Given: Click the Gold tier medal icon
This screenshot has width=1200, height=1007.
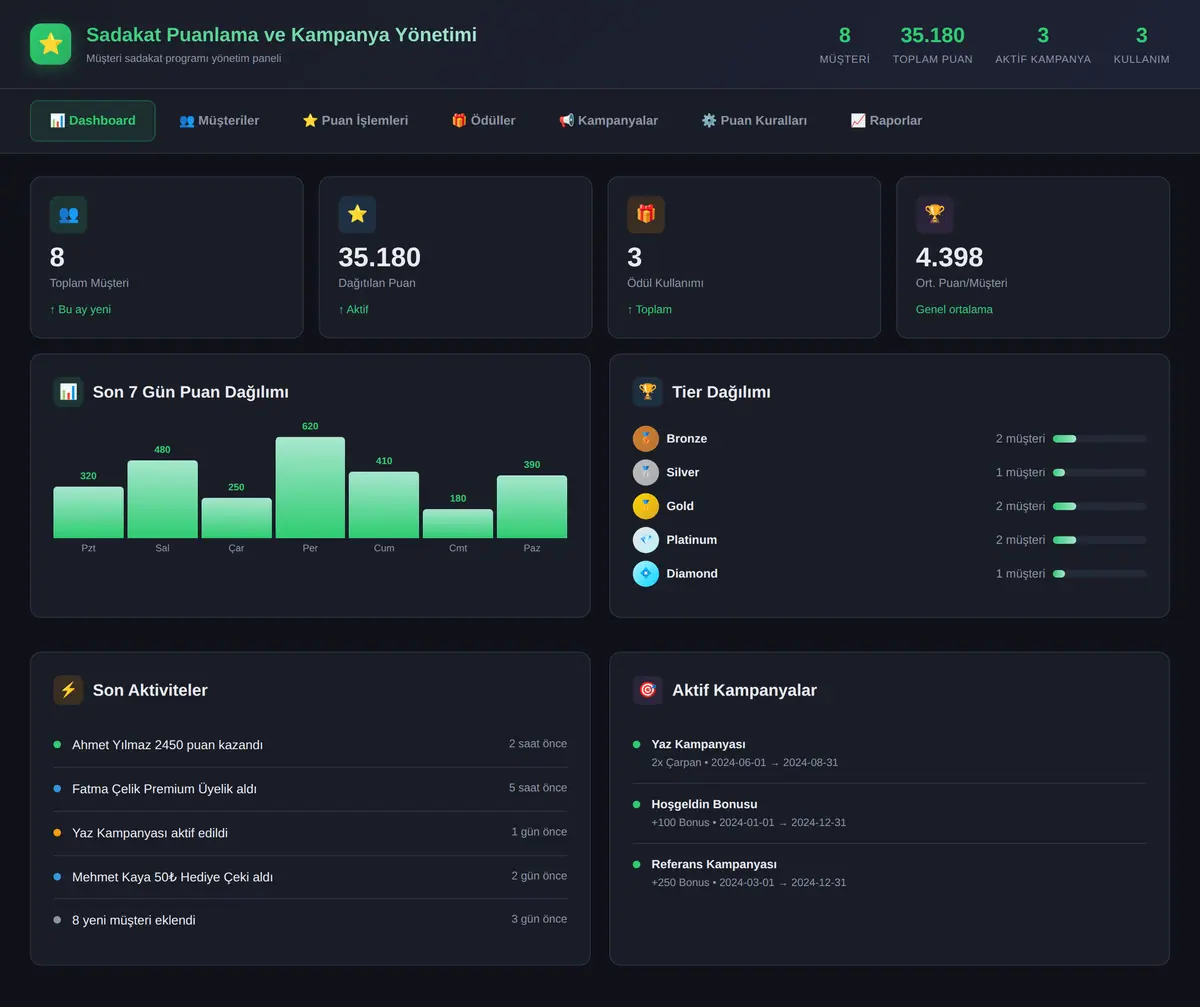Looking at the screenshot, I should click(646, 506).
